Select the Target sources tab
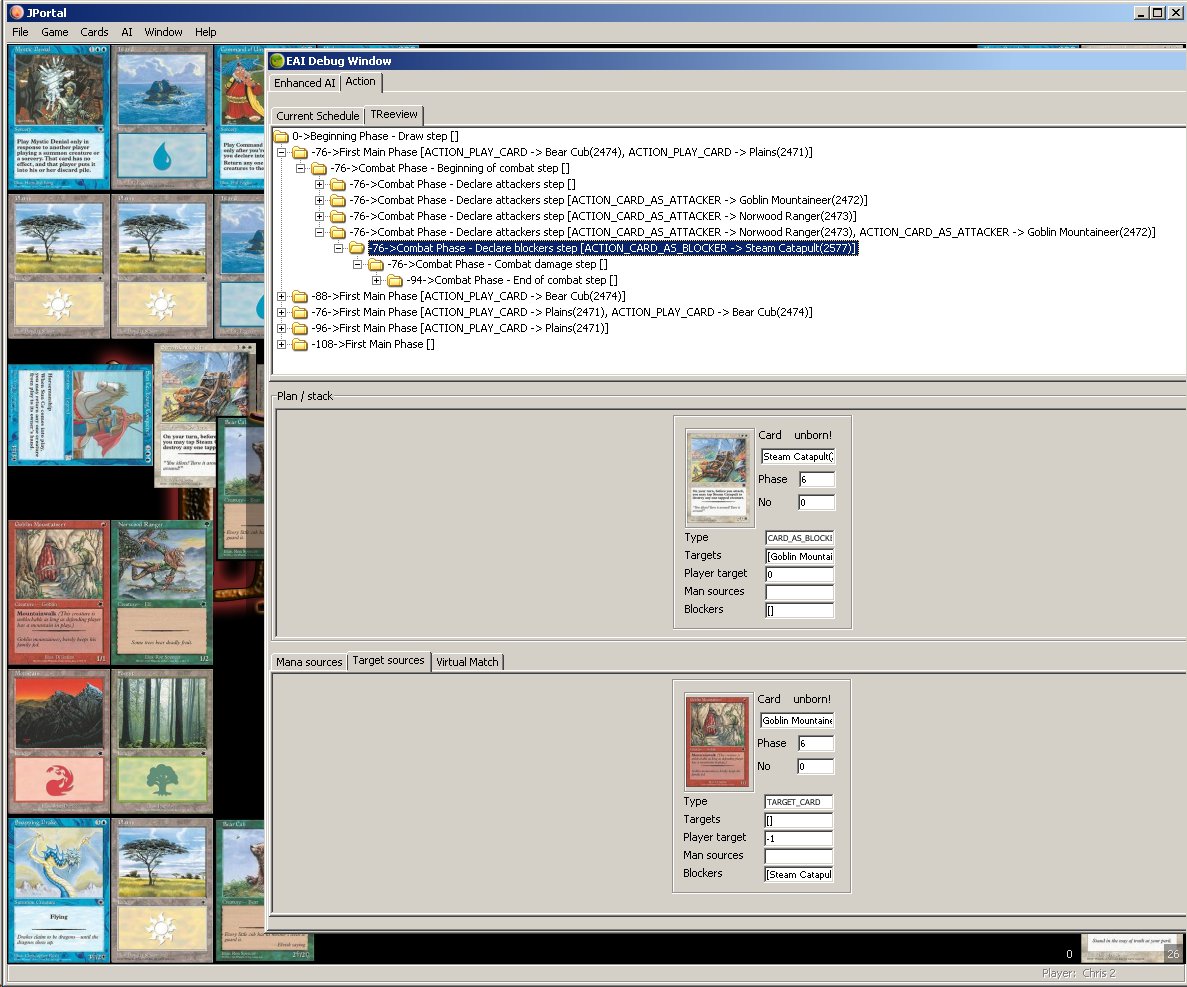The height and width of the screenshot is (987, 1187). 388,661
